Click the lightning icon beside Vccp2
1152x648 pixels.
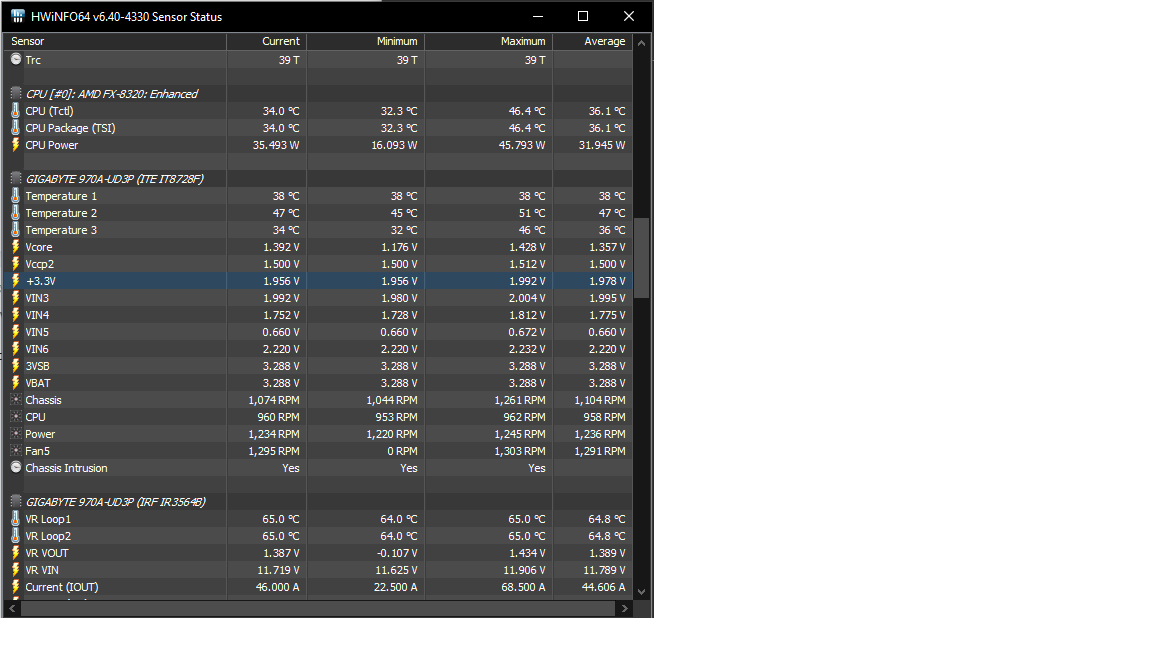click(x=16, y=264)
